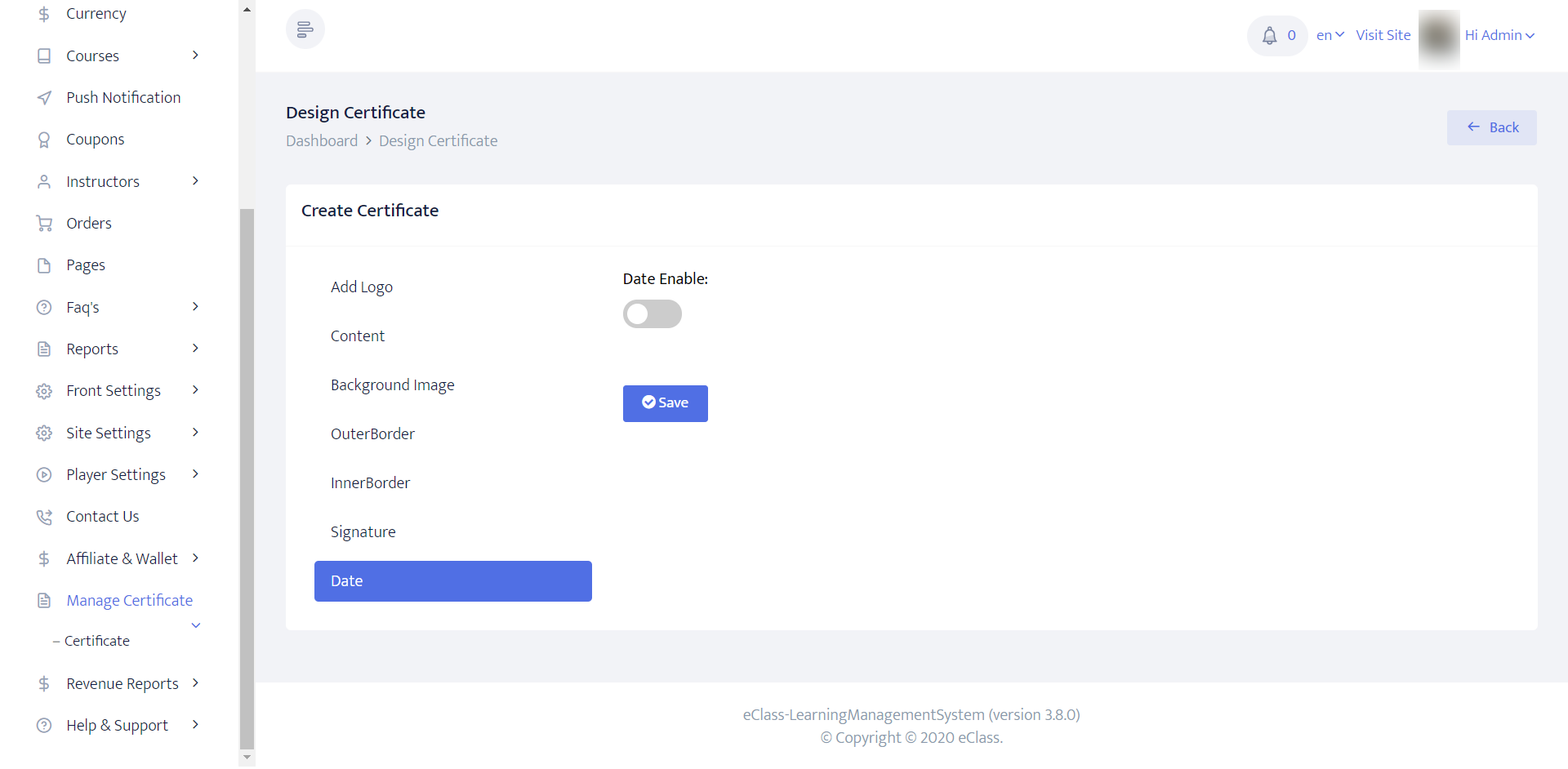
Task: Click the Pages document icon
Action: pyautogui.click(x=44, y=265)
